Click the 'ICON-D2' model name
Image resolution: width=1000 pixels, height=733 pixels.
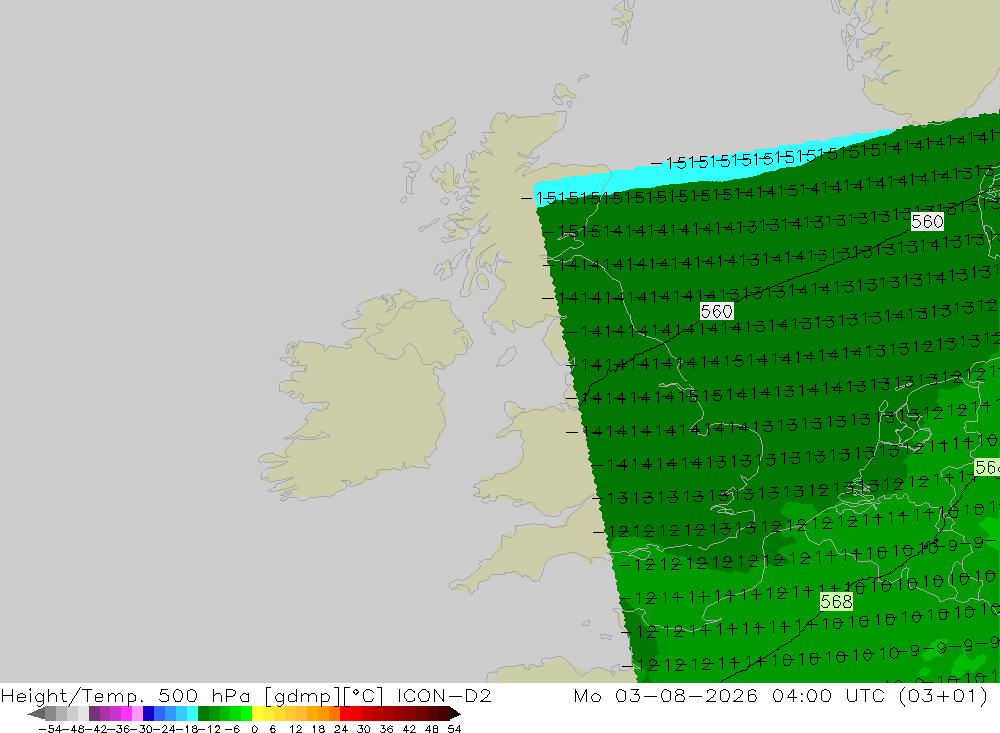coord(444,696)
